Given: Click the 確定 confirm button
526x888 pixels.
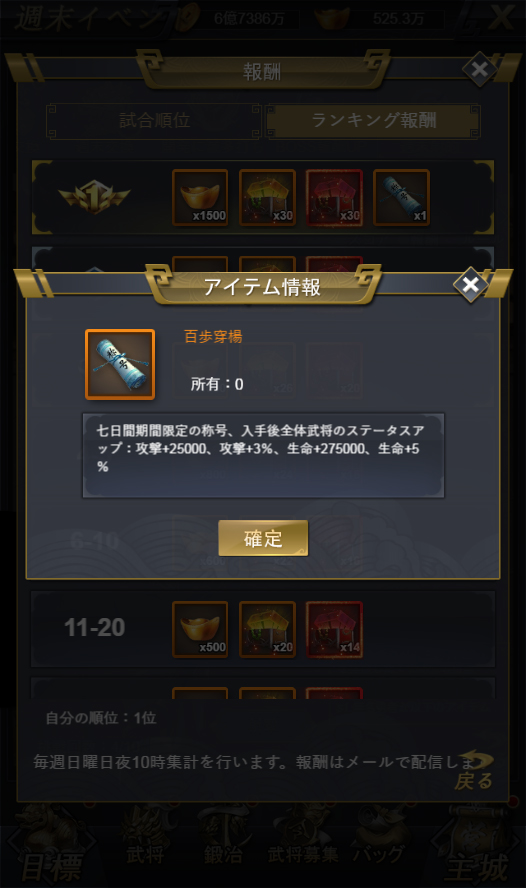Looking at the screenshot, I should point(263,538).
